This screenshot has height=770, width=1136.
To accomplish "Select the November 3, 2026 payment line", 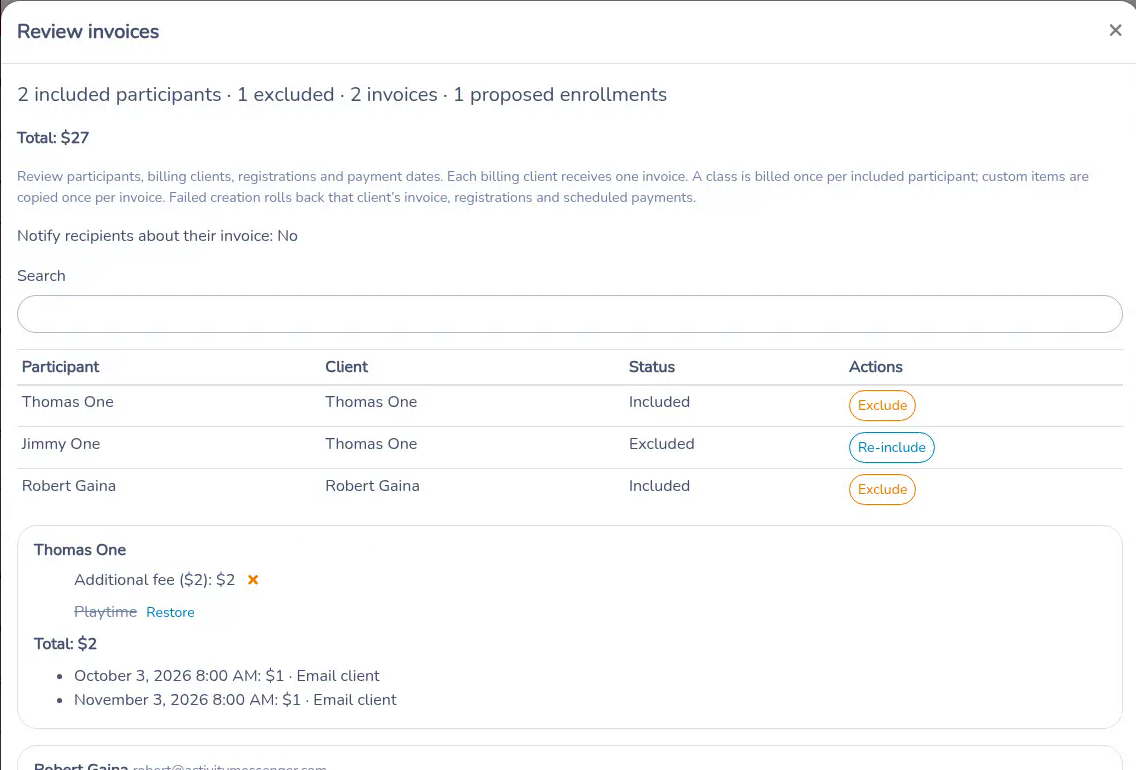I will pos(235,700).
